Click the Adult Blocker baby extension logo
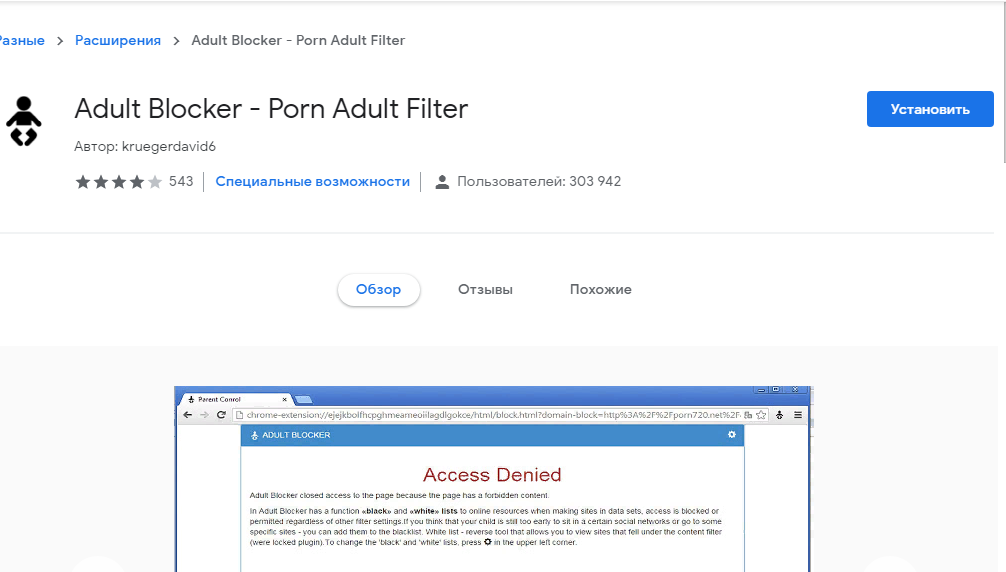 [24, 121]
